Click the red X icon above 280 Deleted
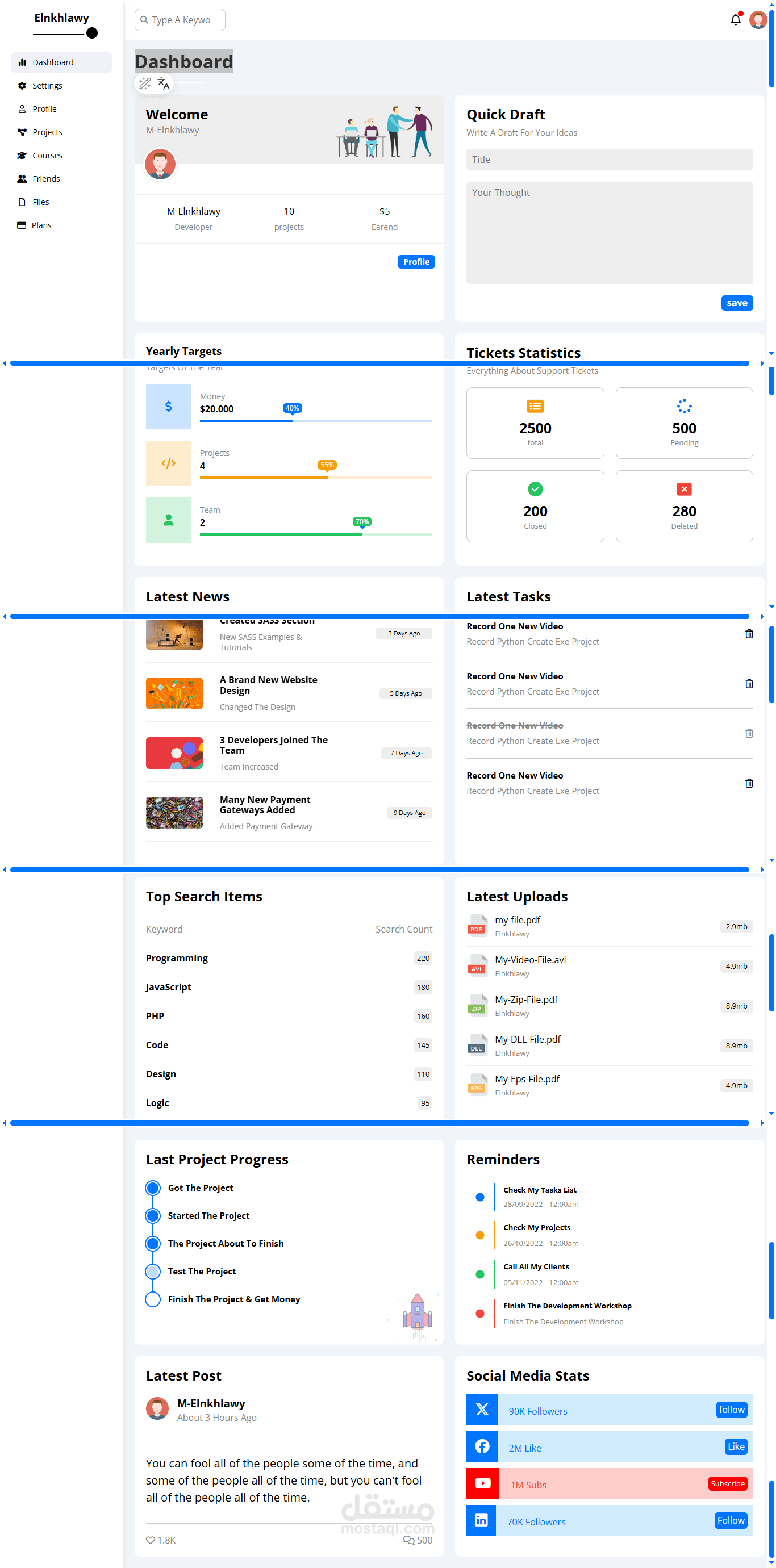776x1568 pixels. click(684, 489)
